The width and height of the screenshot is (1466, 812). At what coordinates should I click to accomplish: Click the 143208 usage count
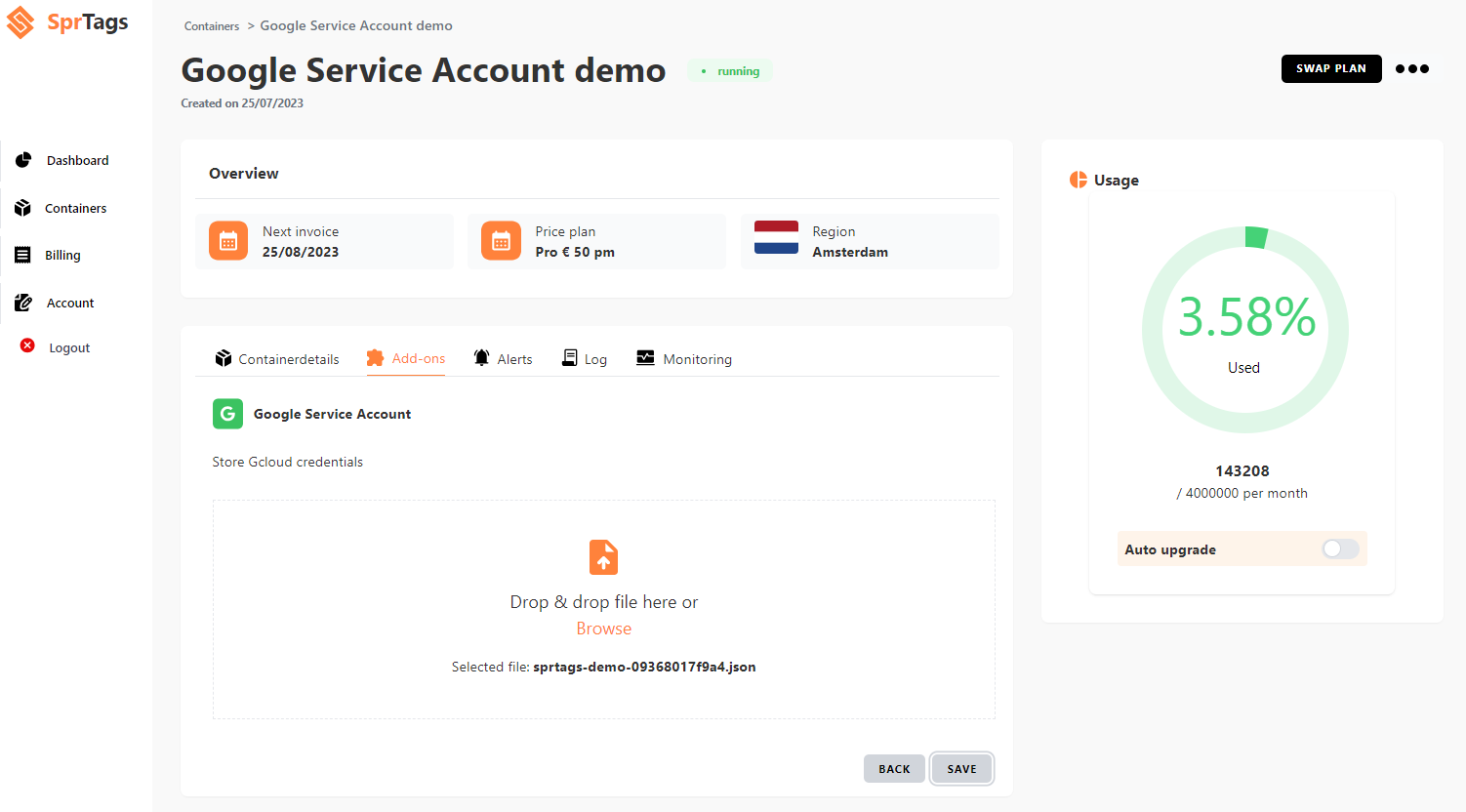[x=1242, y=471]
